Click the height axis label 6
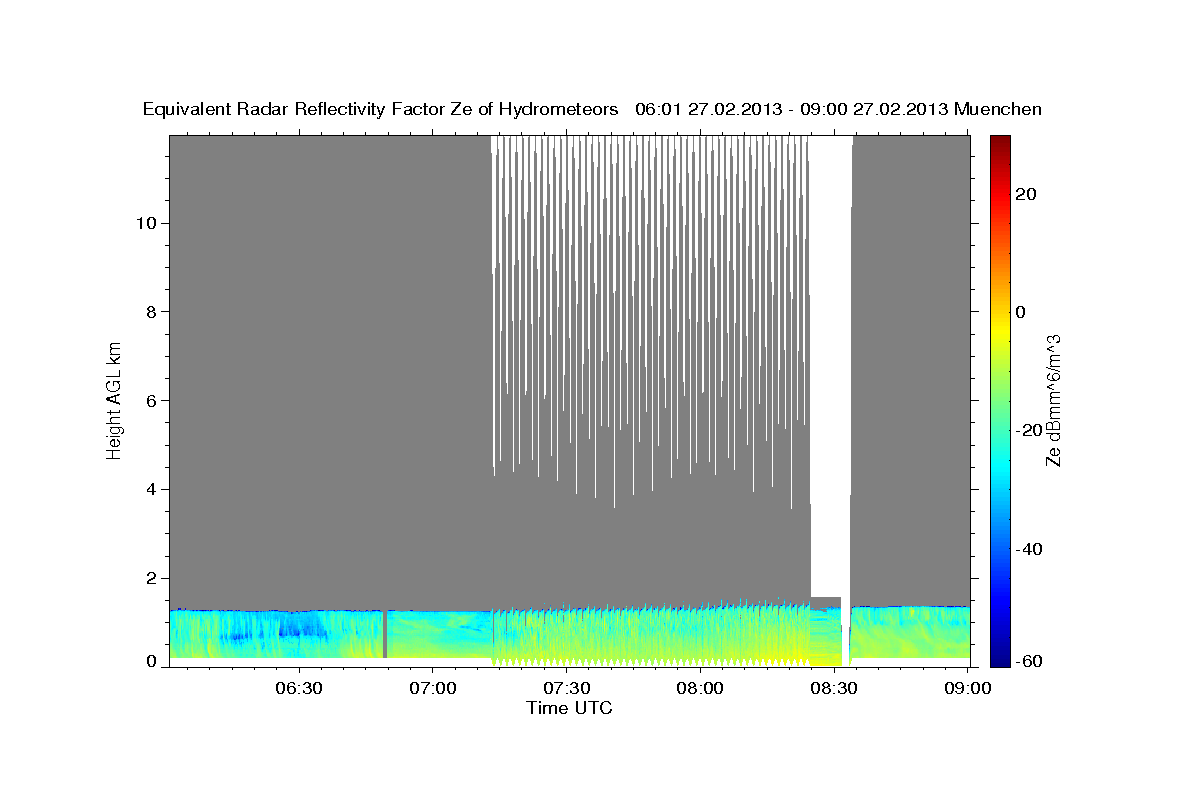The image size is (1200, 800). click(151, 401)
